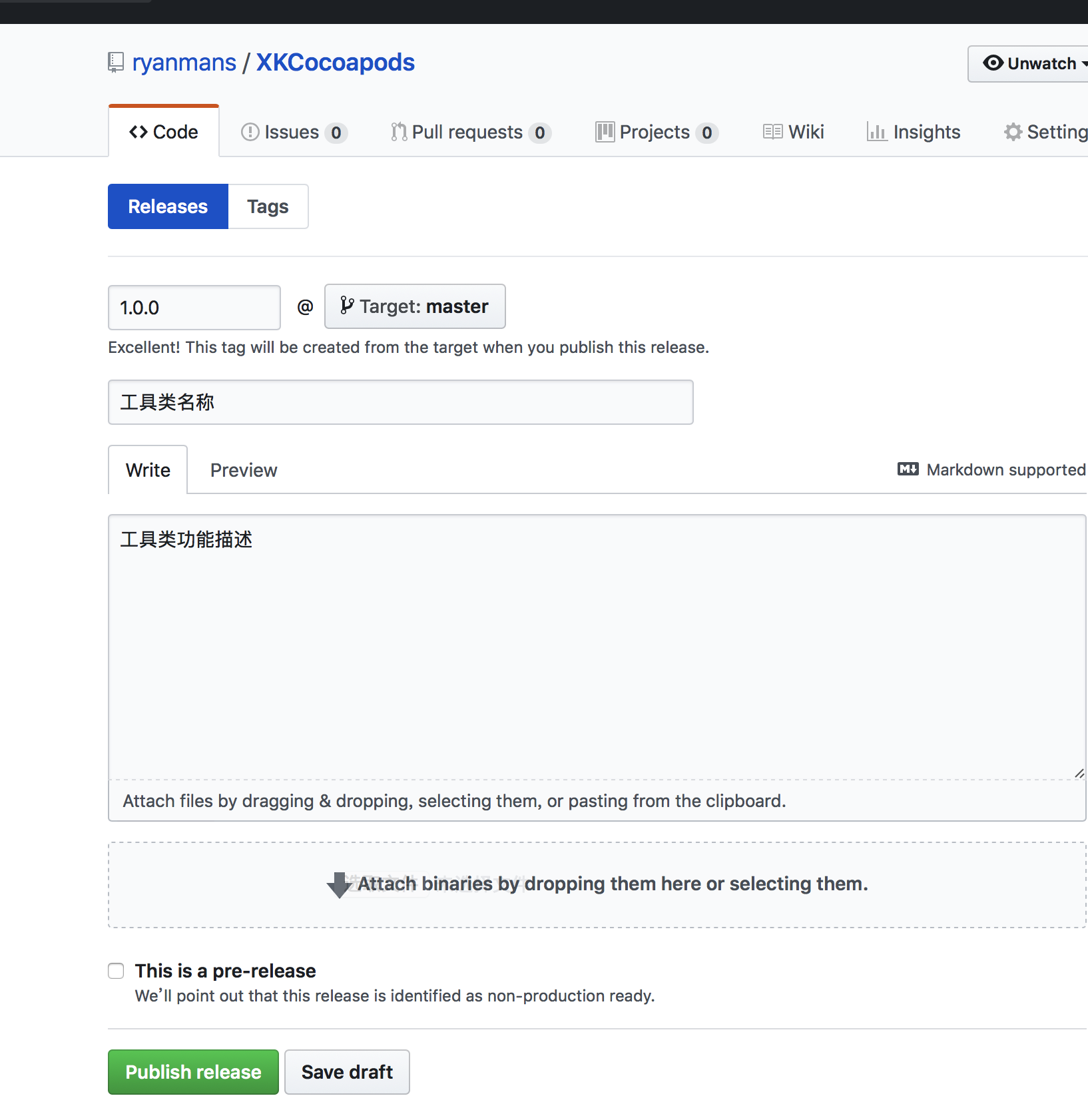Open the XKCocoapods repository link
1088x1120 pixels.
tap(336, 63)
